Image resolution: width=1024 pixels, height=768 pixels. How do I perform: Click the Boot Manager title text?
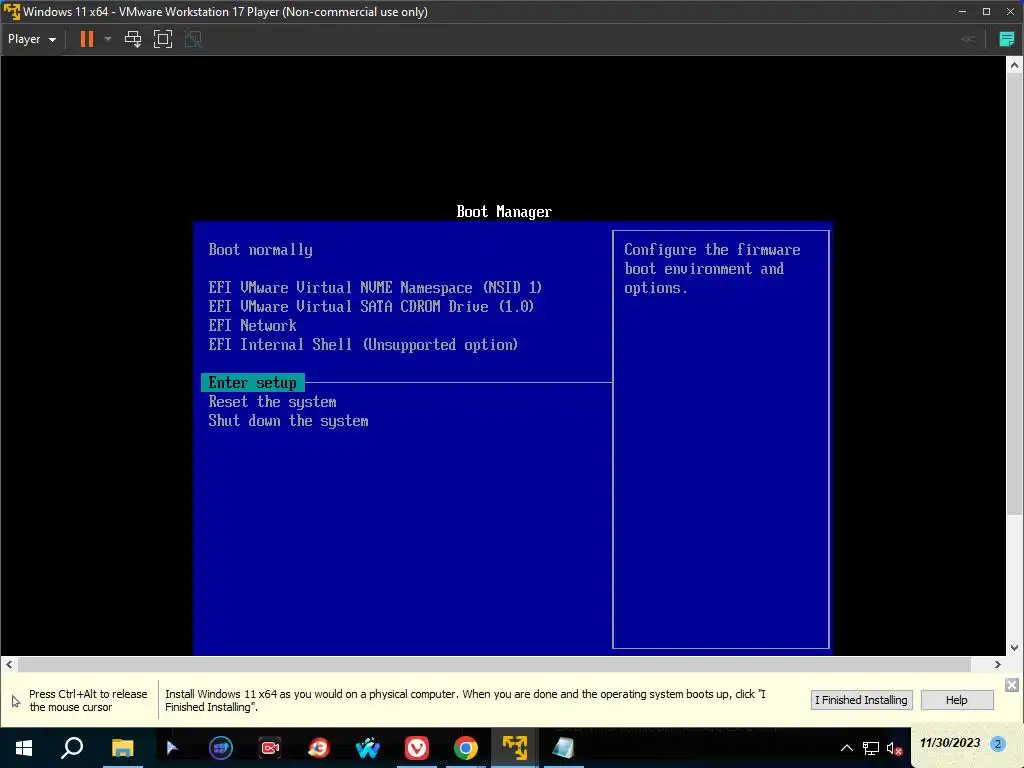(504, 212)
